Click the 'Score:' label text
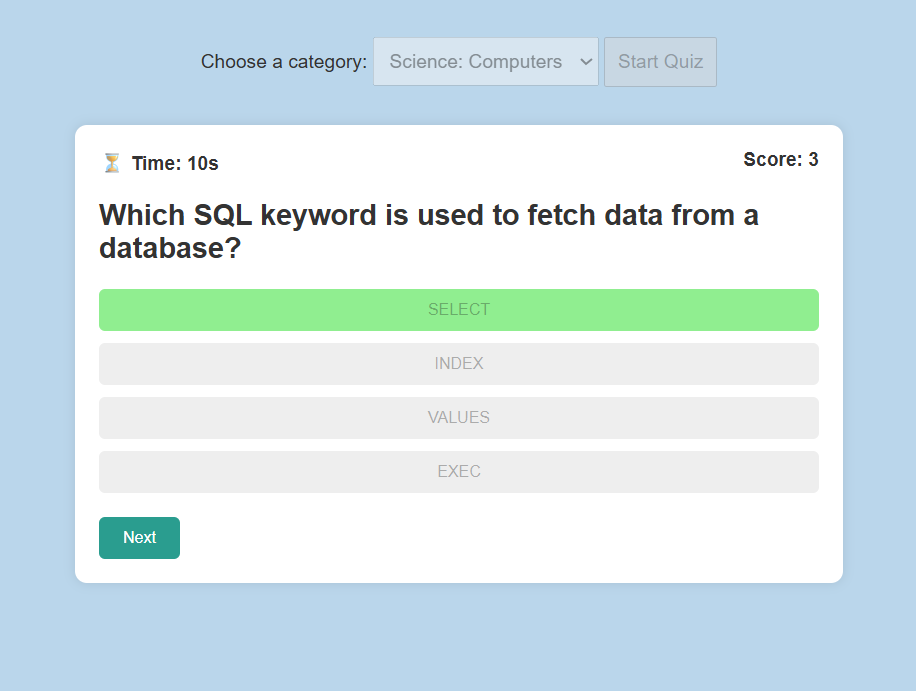 click(772, 159)
